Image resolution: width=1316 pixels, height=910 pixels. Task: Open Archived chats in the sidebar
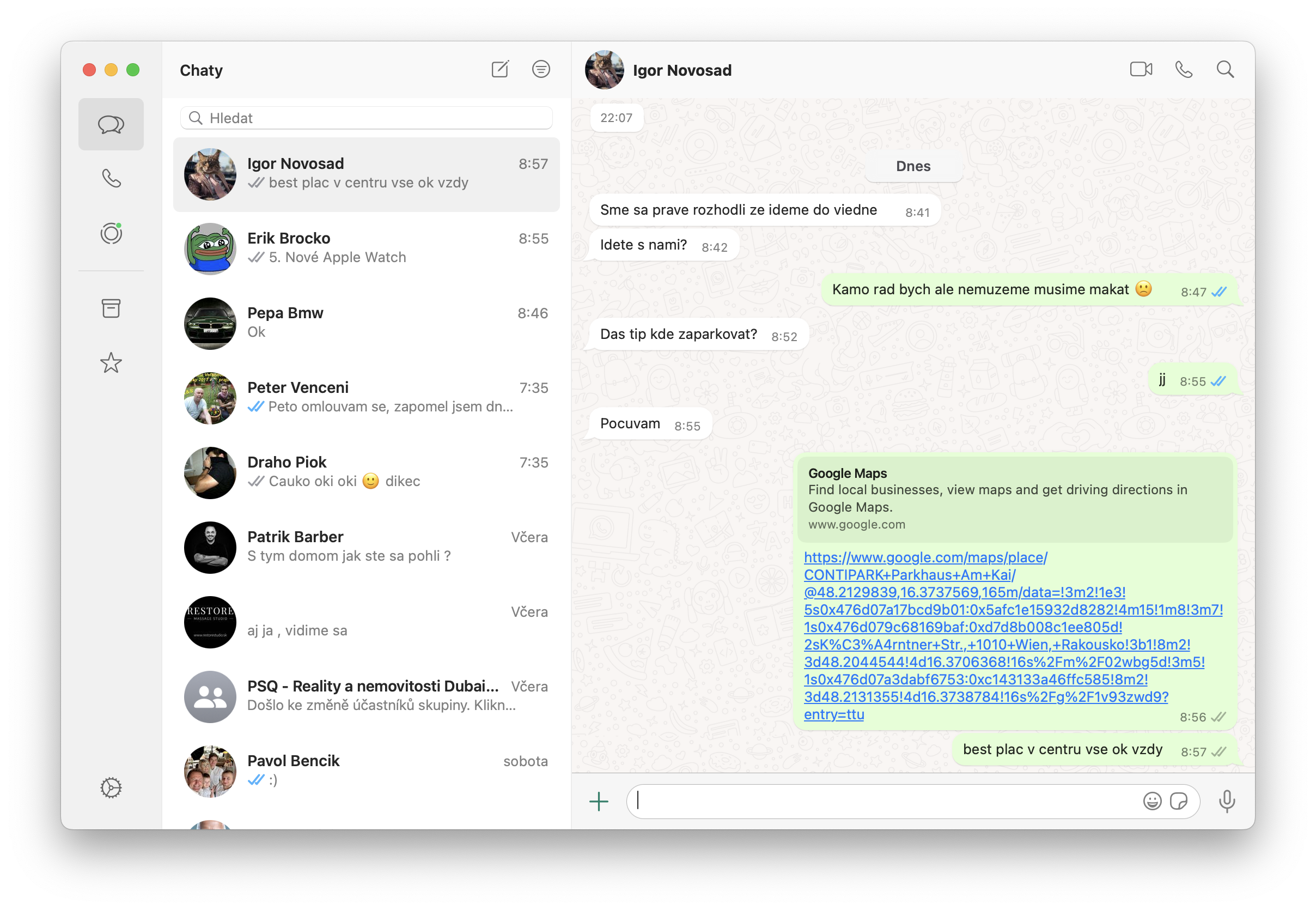(111, 308)
